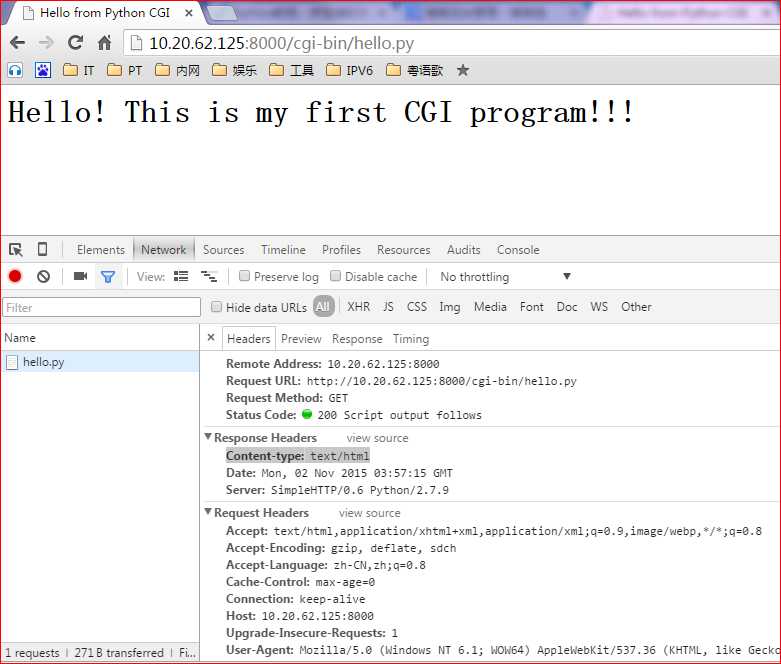Open the Headers details tab
The image size is (781, 664).
(249, 339)
